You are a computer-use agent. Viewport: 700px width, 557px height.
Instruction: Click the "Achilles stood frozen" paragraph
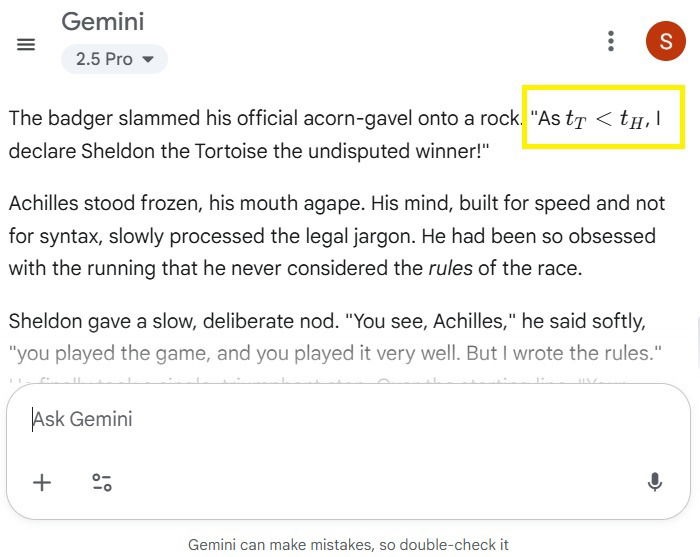tap(336, 236)
